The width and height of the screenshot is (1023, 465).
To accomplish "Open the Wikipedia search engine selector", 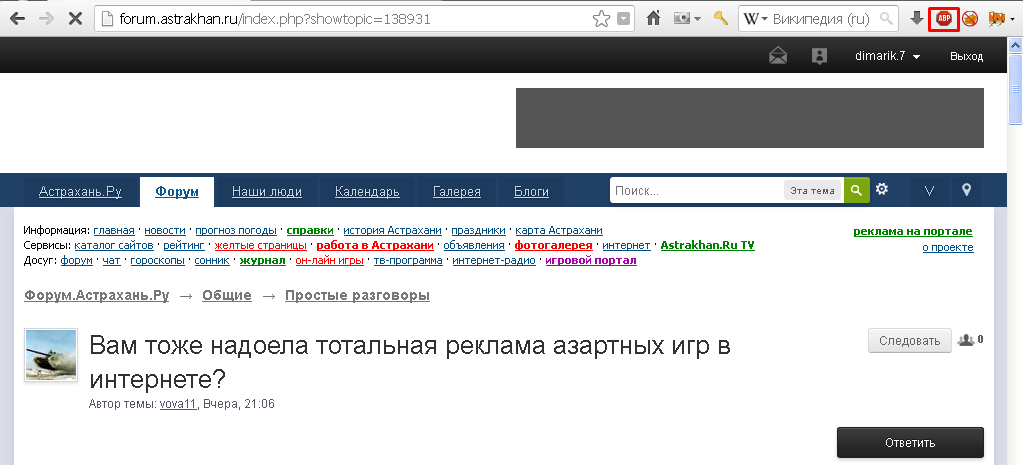I will click(756, 19).
